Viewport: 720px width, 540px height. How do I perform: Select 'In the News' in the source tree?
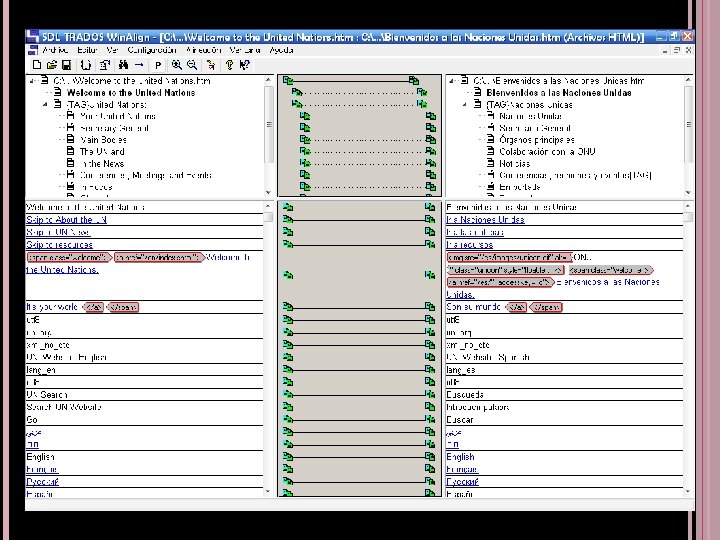102,163
